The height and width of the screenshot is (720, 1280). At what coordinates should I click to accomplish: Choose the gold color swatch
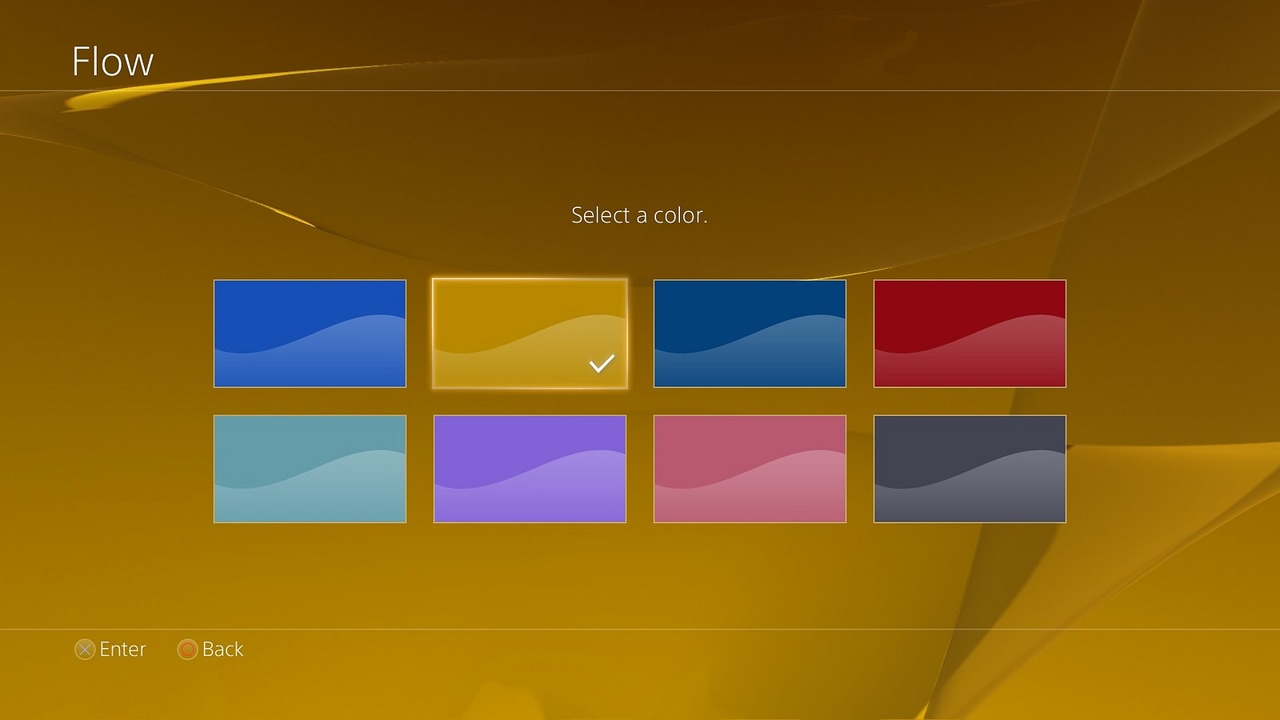tap(529, 333)
